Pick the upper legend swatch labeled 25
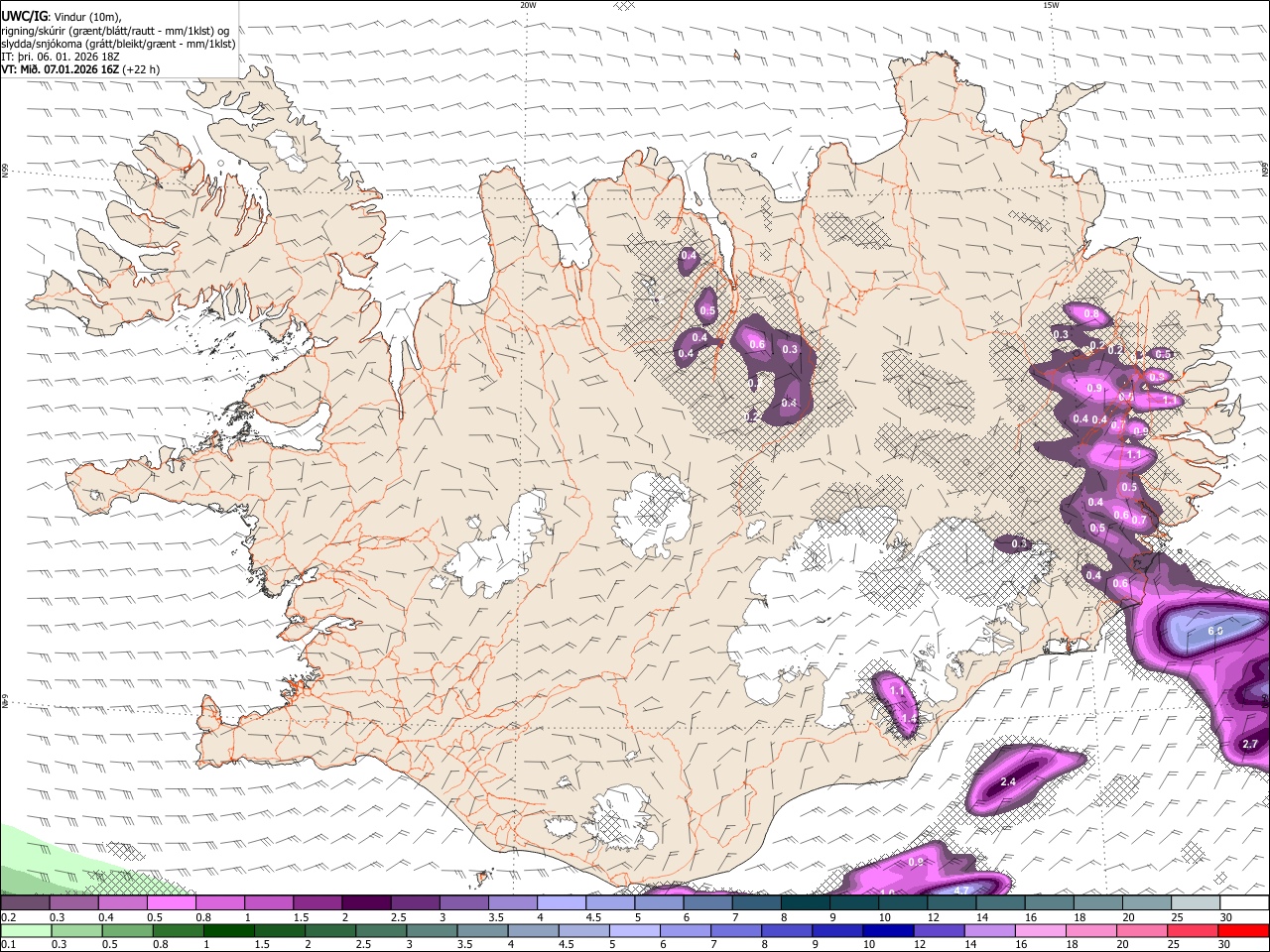The width and height of the screenshot is (1270, 952). point(1196,903)
